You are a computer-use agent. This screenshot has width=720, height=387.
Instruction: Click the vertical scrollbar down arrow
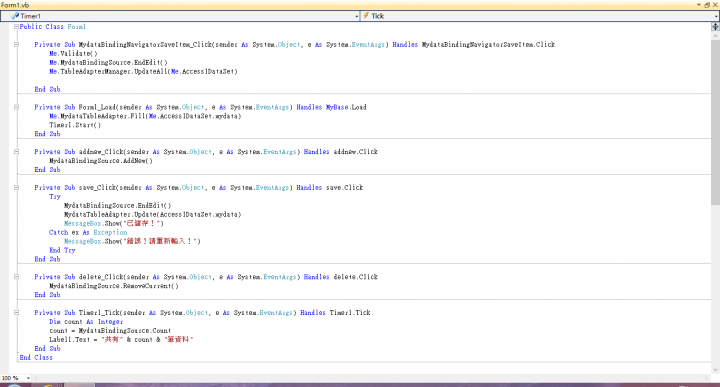(715, 370)
